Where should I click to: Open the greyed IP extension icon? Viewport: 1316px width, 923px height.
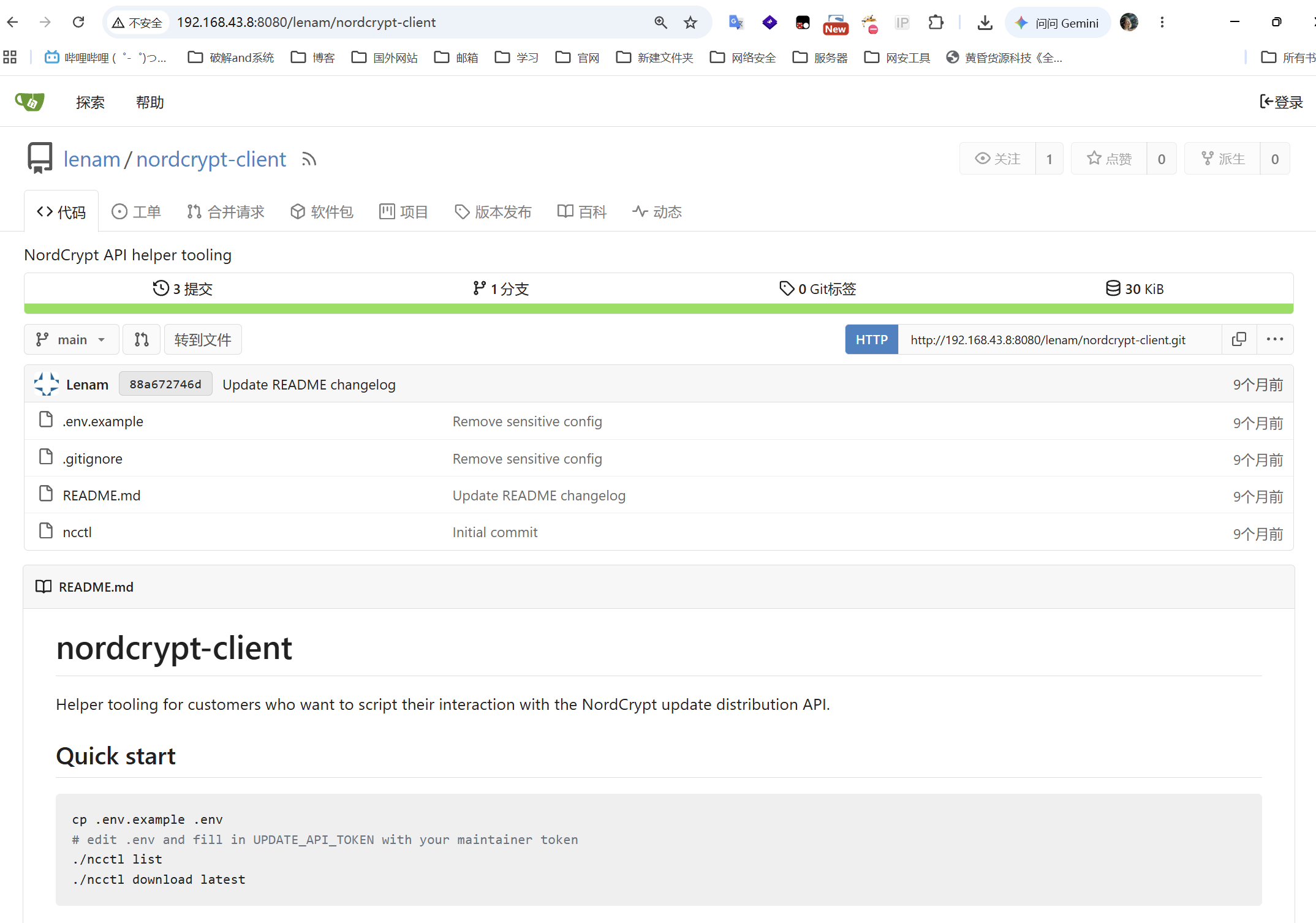click(x=902, y=23)
